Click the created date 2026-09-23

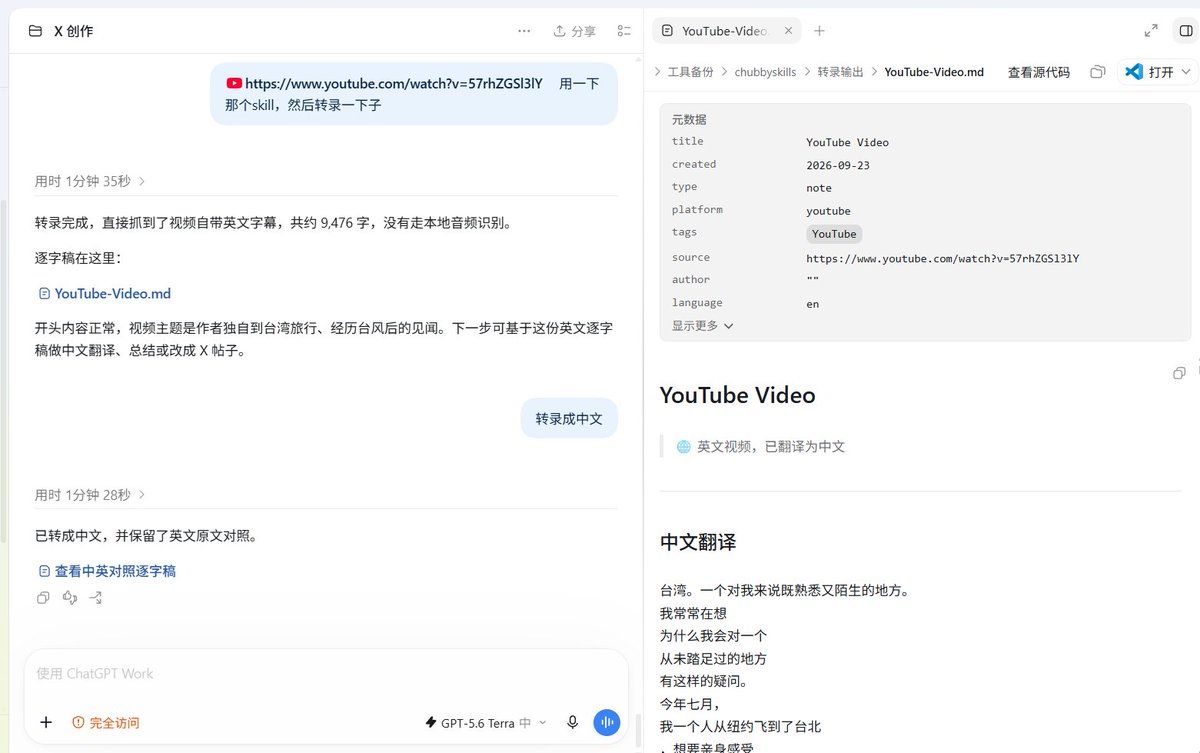coord(838,165)
